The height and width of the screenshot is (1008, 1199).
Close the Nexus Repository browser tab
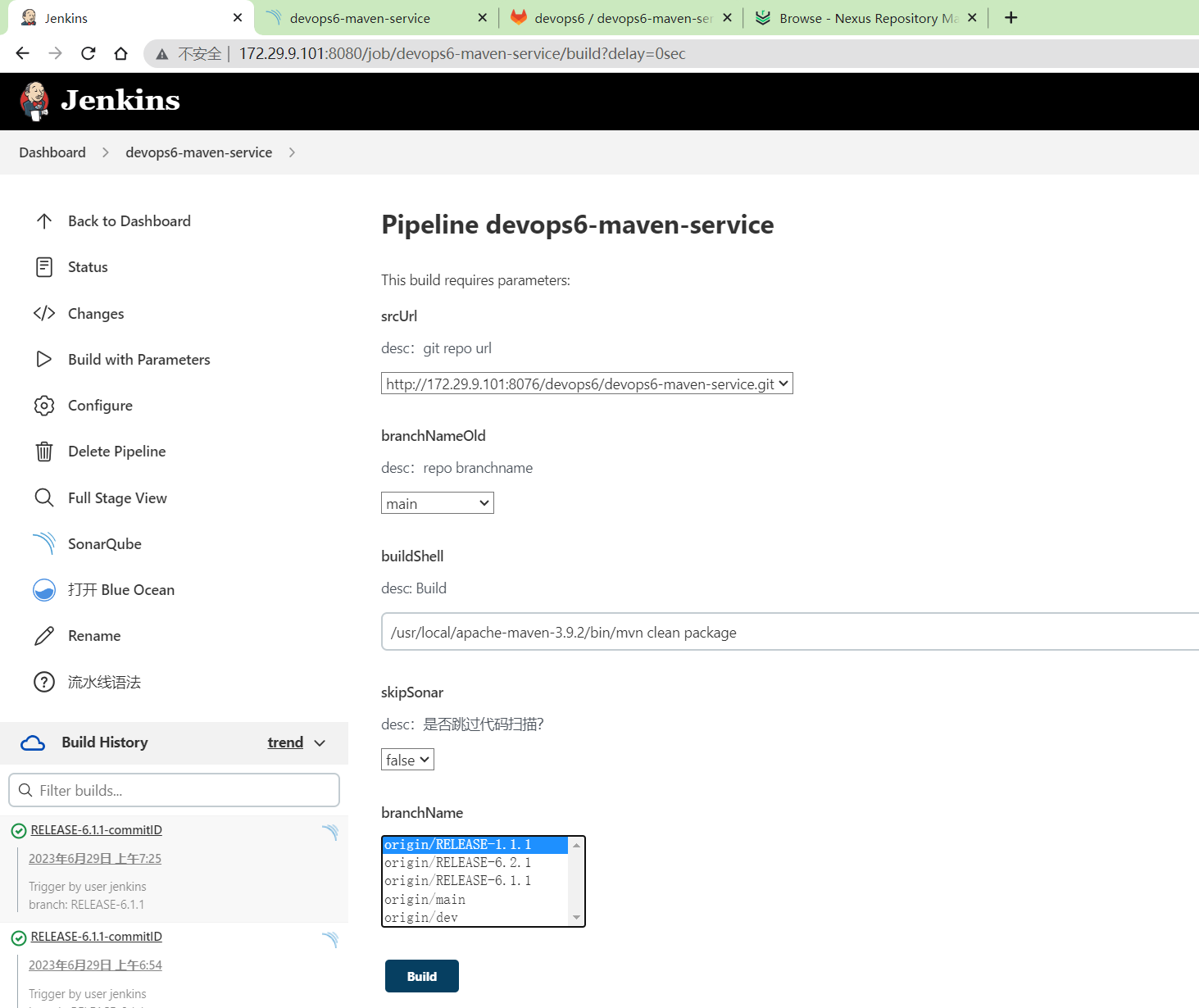(x=972, y=17)
